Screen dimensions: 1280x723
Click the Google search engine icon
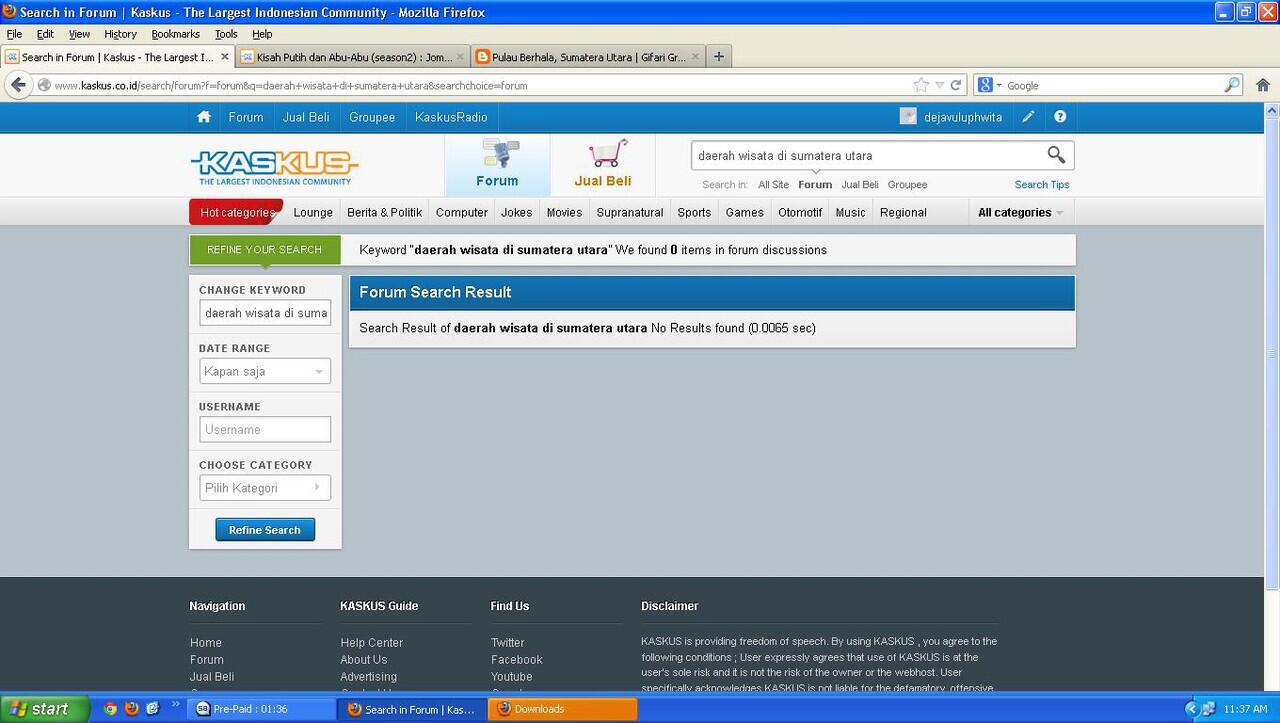coord(985,85)
